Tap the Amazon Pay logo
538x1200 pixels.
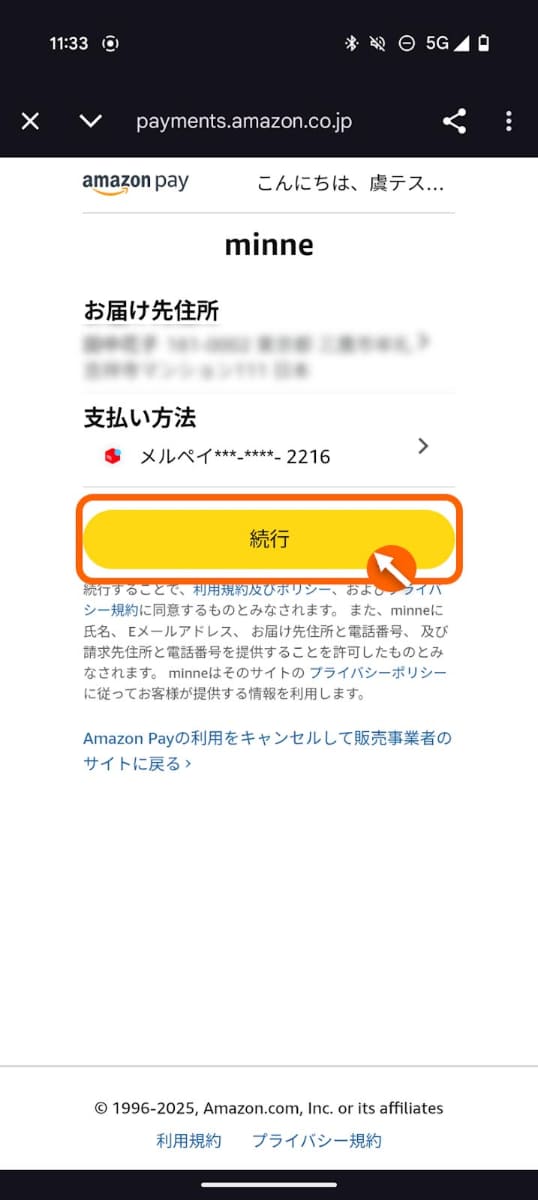coord(135,183)
